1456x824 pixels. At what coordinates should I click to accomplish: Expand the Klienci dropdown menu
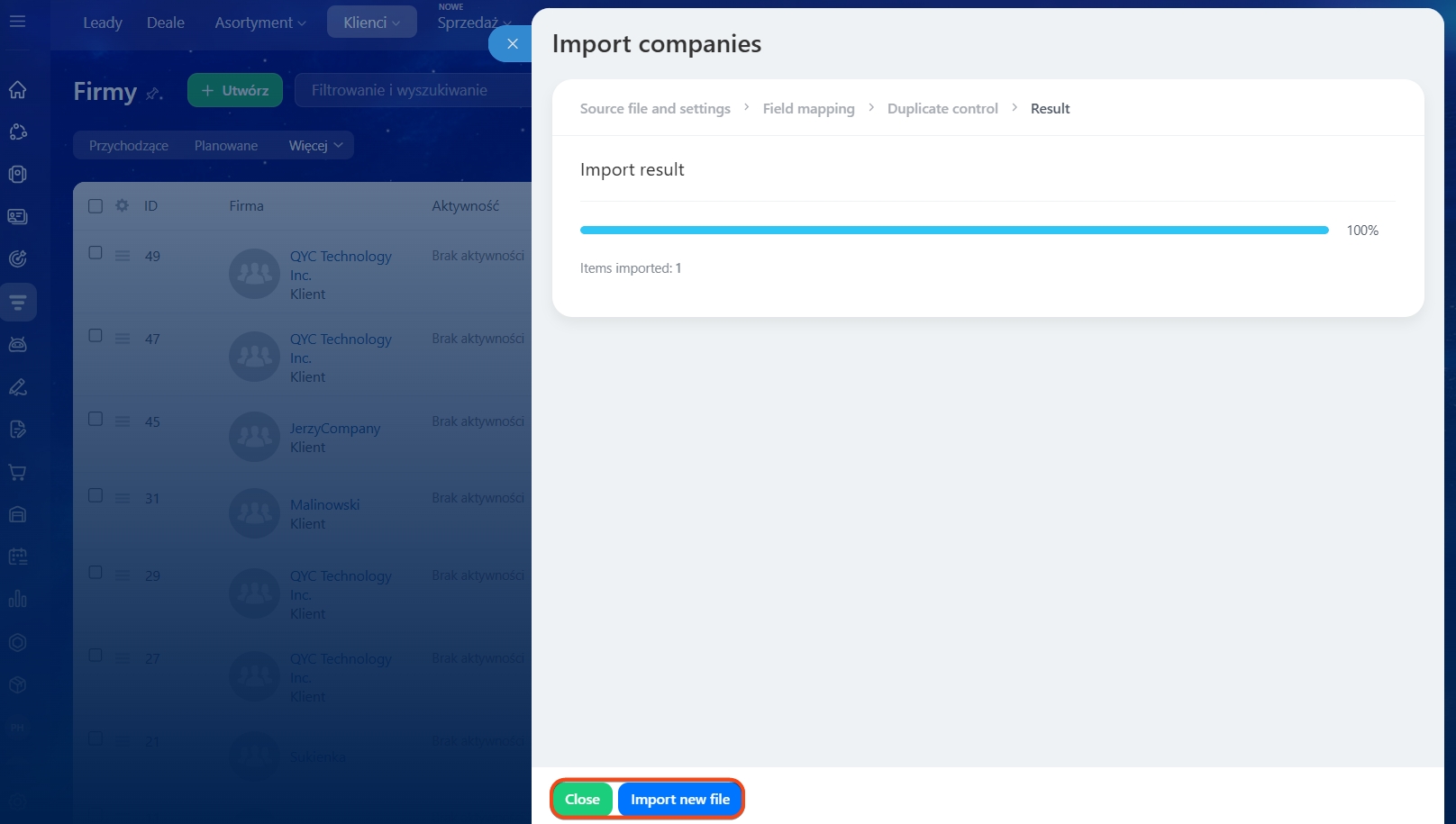coord(371,23)
